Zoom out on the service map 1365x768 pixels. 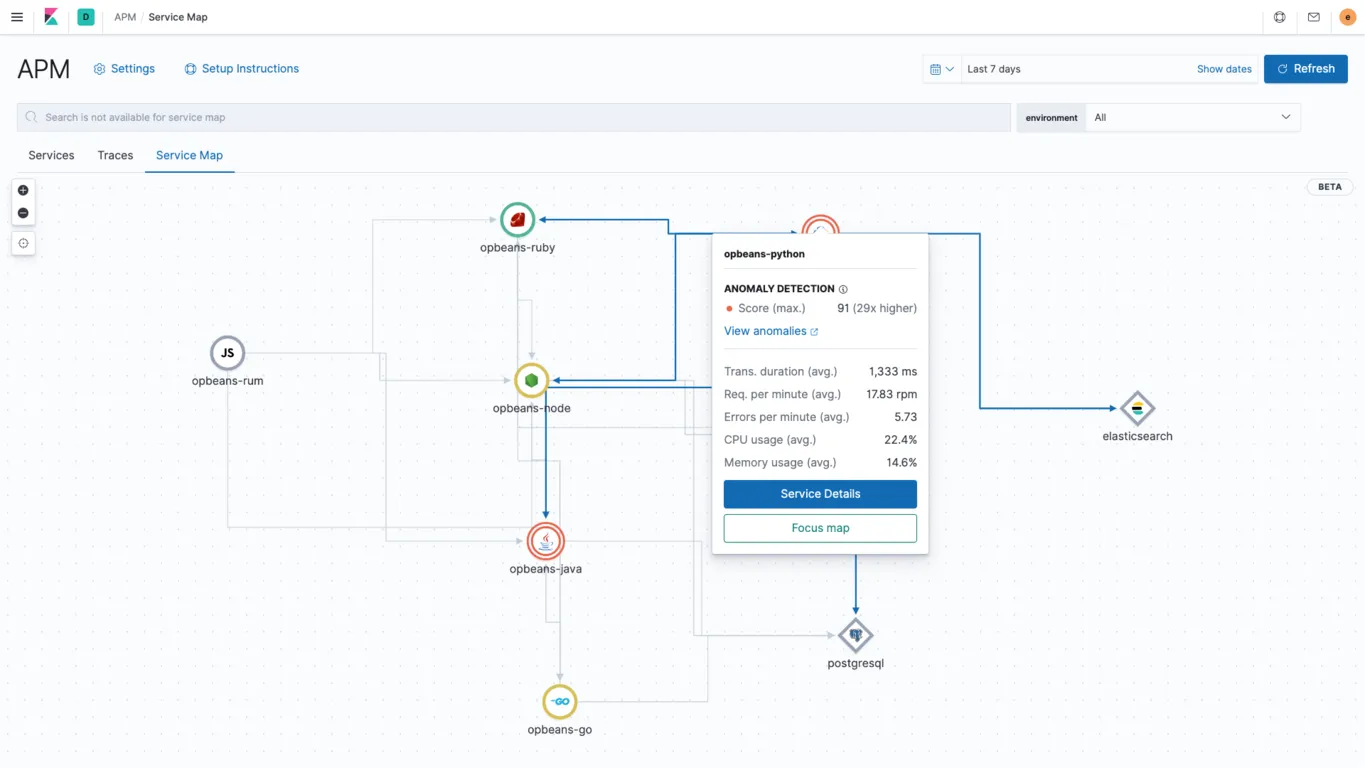click(x=23, y=213)
